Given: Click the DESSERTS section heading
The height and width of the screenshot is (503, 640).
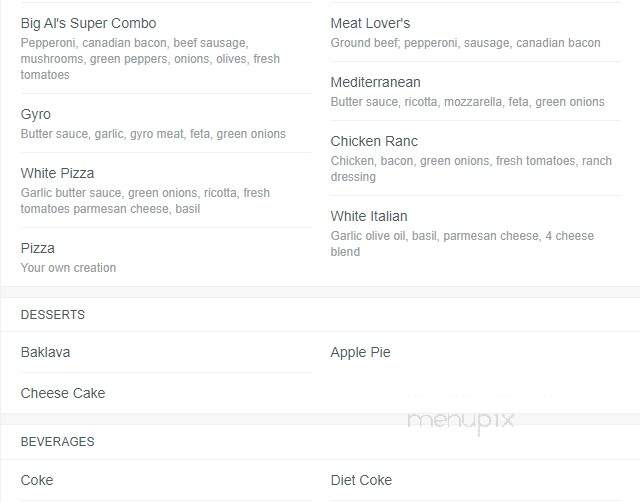Looking at the screenshot, I should click(x=53, y=315).
